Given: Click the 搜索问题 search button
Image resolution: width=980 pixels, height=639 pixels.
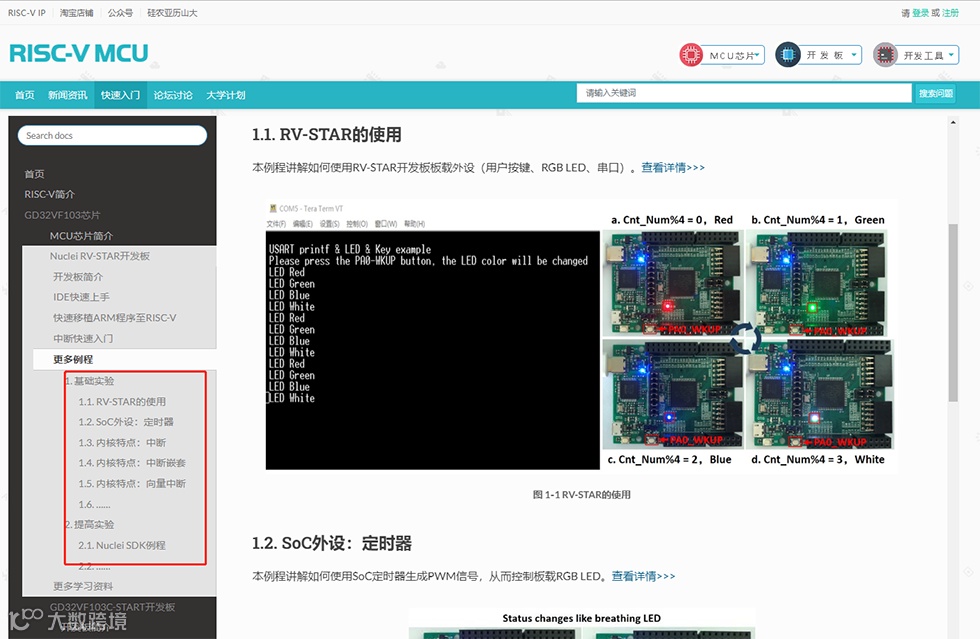Looking at the screenshot, I should 936,93.
